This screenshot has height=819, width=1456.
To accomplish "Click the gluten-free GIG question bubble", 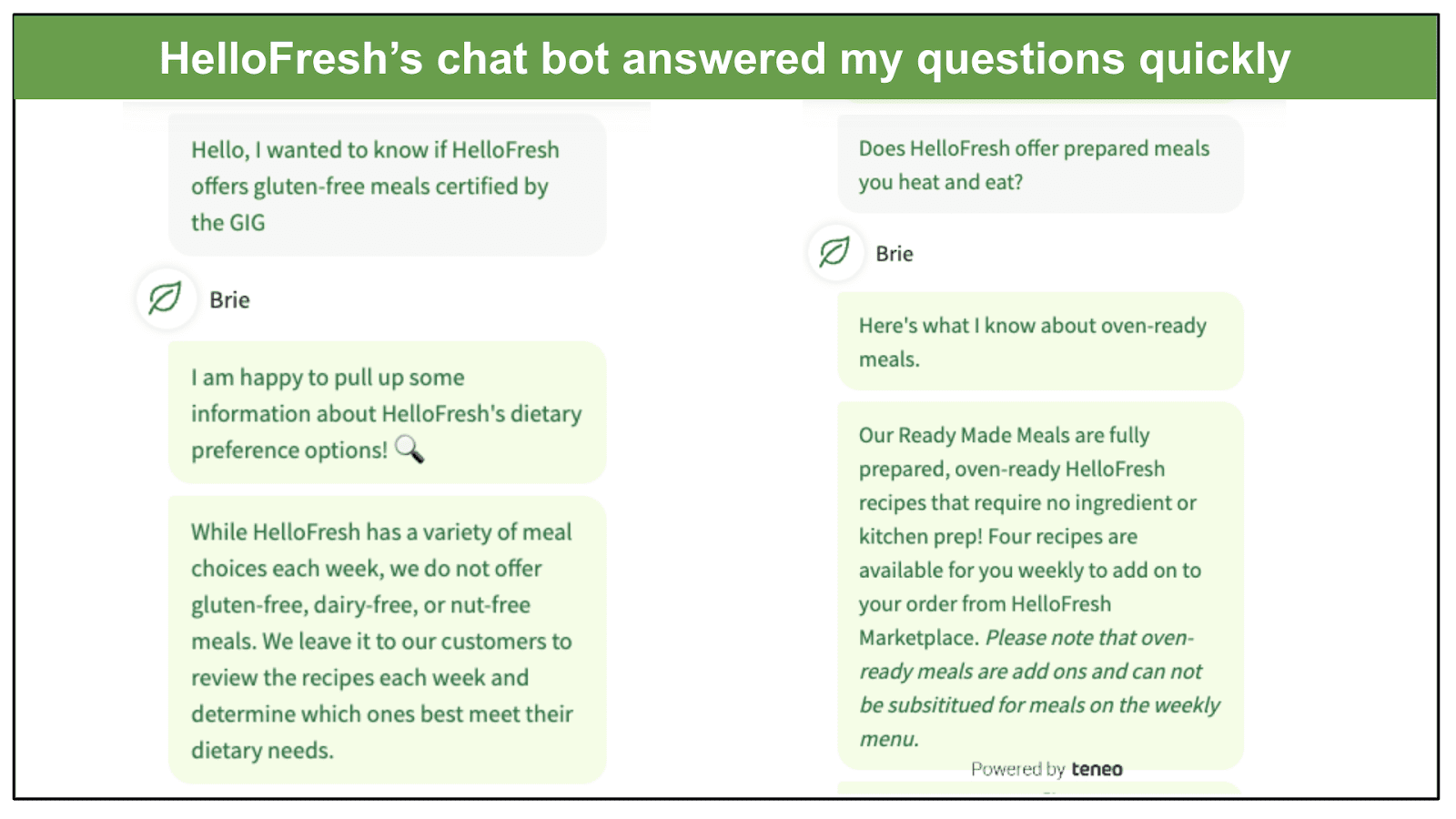I will coord(387,185).
